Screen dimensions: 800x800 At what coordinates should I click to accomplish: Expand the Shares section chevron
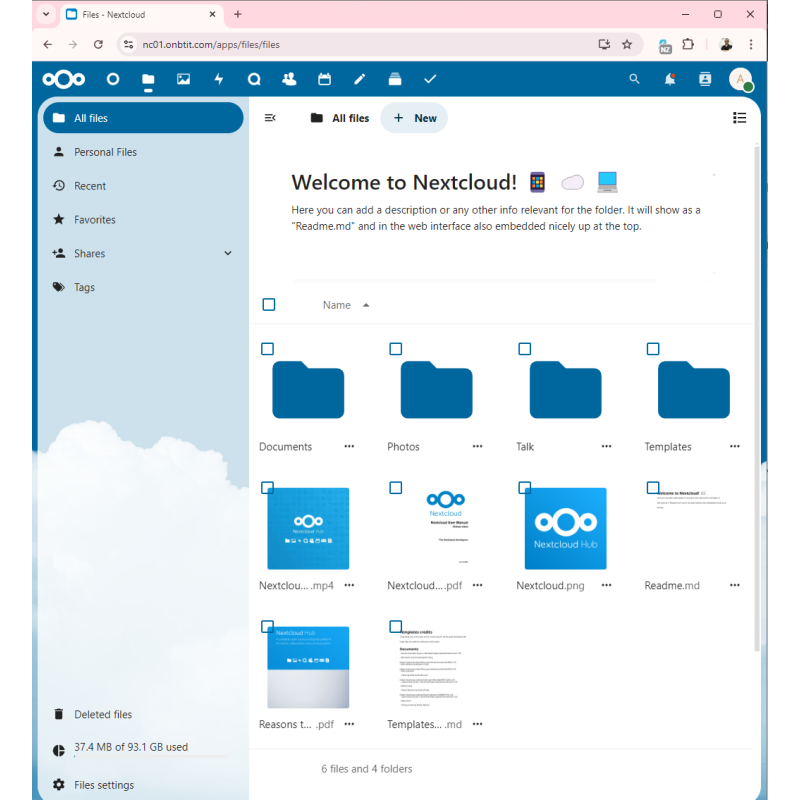(228, 253)
